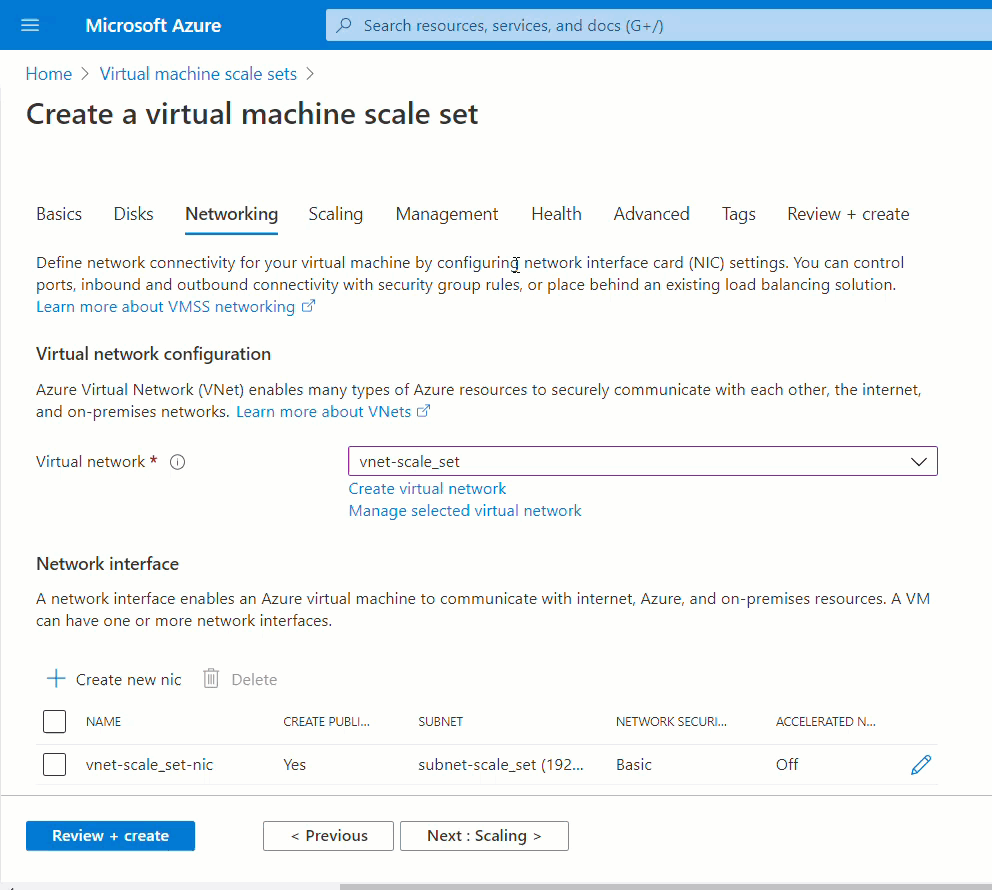Check the vnet-scale_set-nic row checkbox
The height and width of the screenshot is (890, 992).
tap(55, 765)
